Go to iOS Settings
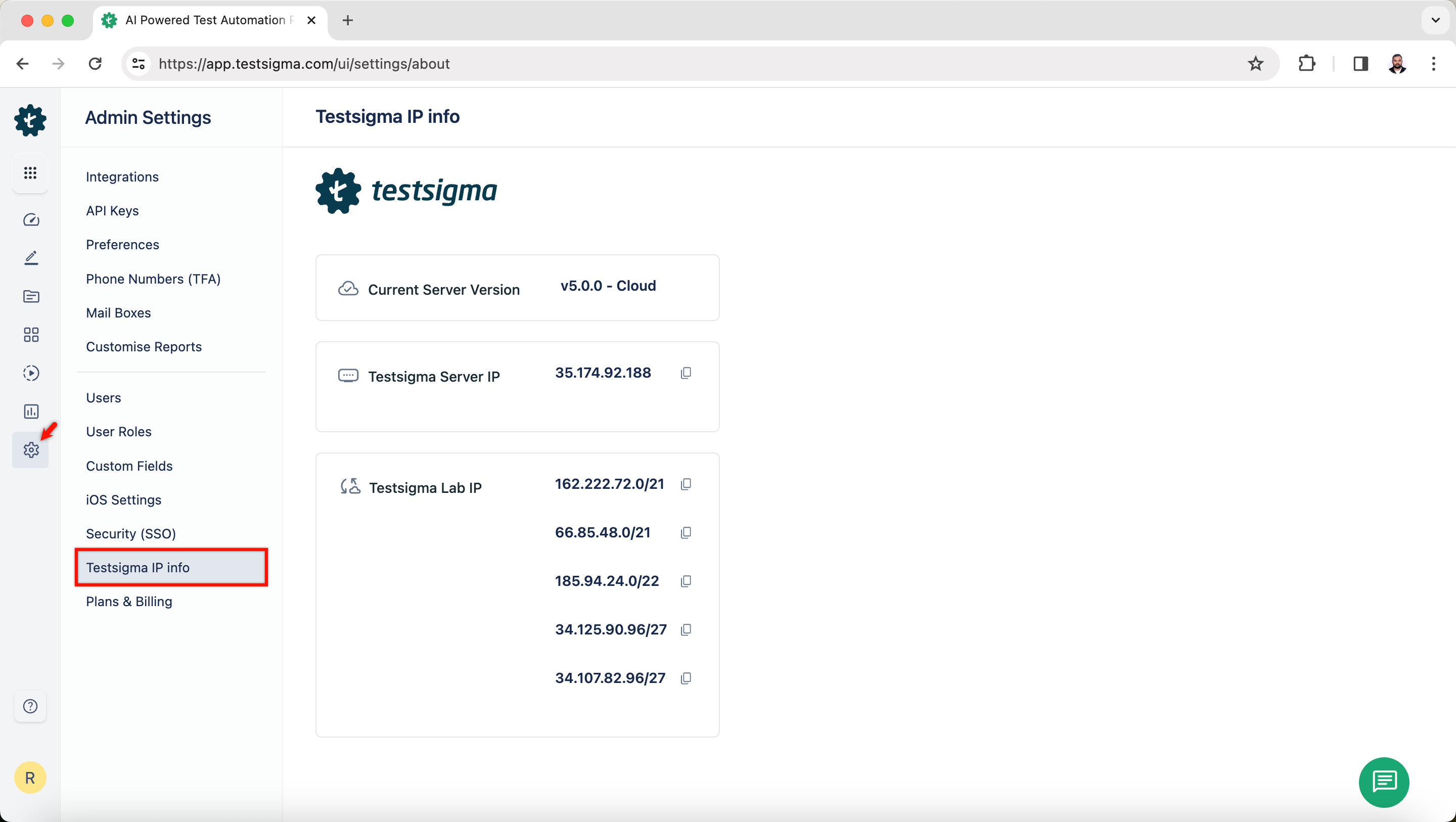The image size is (1456, 822). [123, 500]
